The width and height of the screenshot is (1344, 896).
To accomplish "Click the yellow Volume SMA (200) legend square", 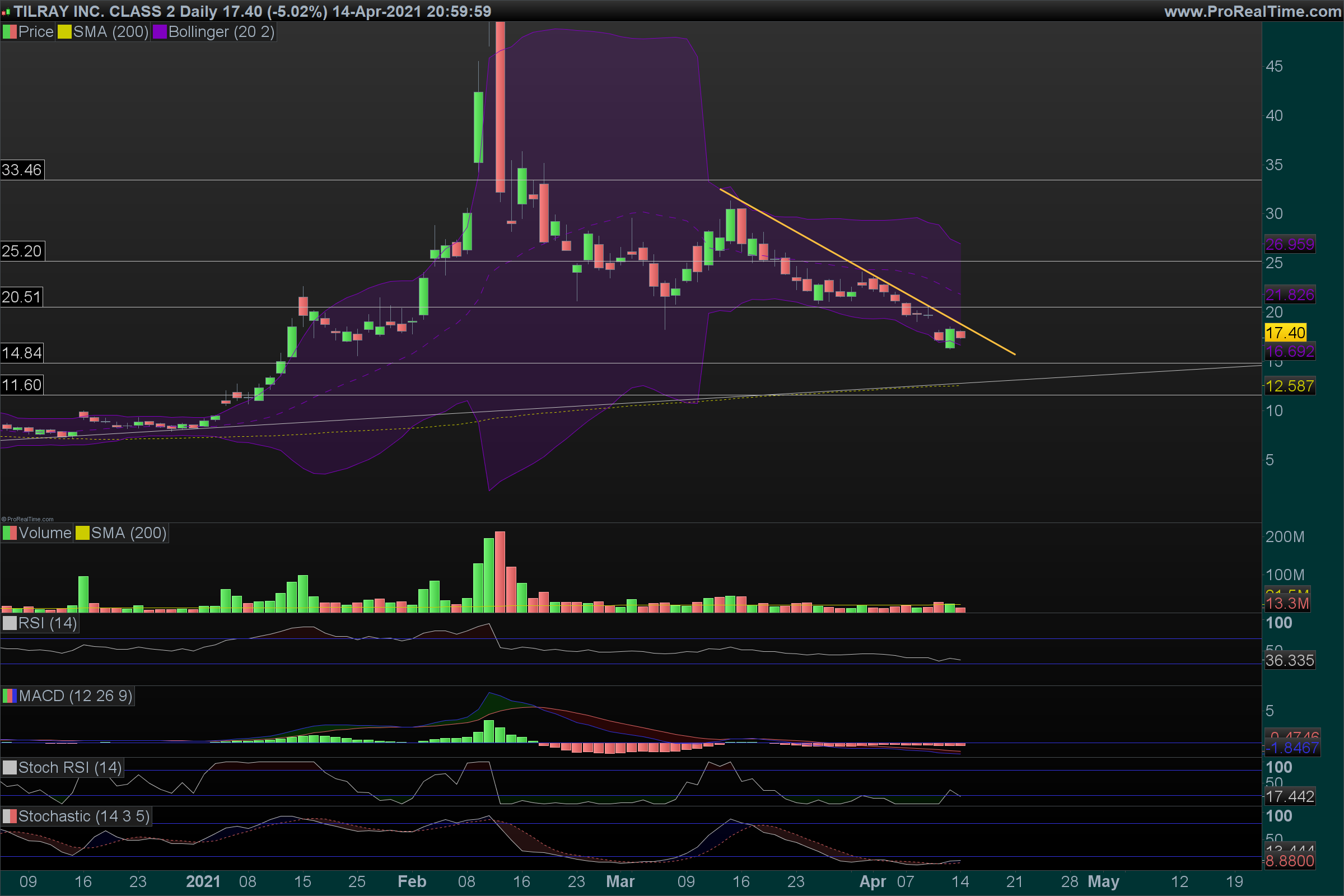I will pyautogui.click(x=82, y=533).
